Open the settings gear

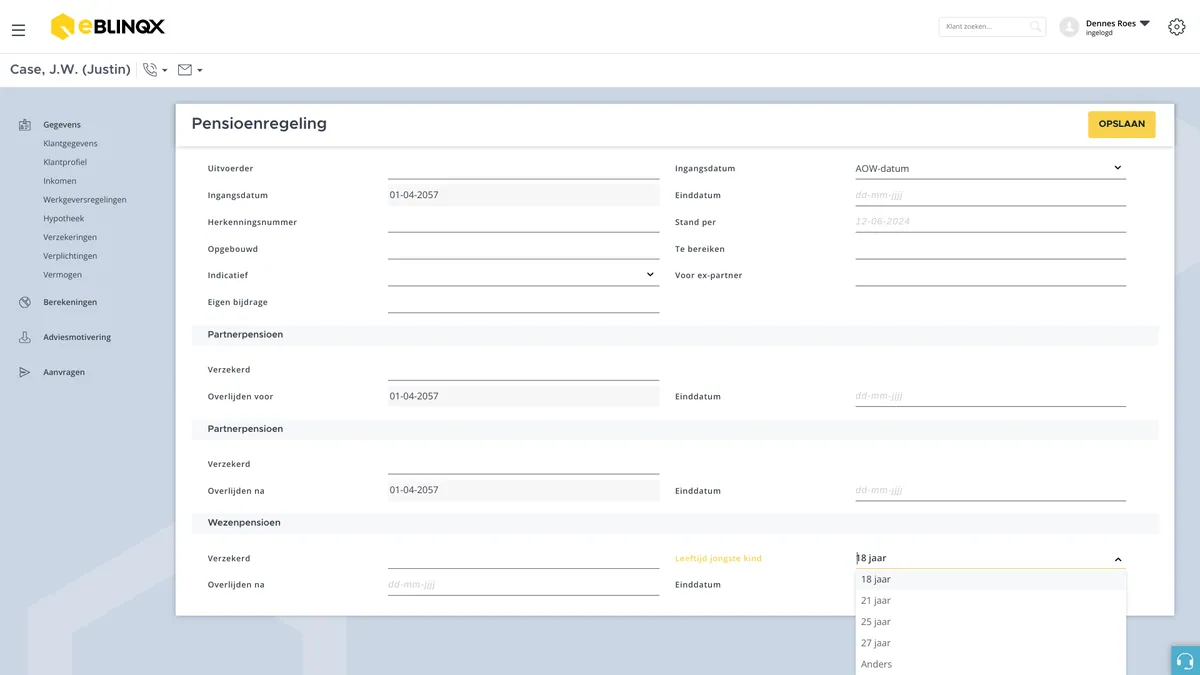click(1177, 27)
